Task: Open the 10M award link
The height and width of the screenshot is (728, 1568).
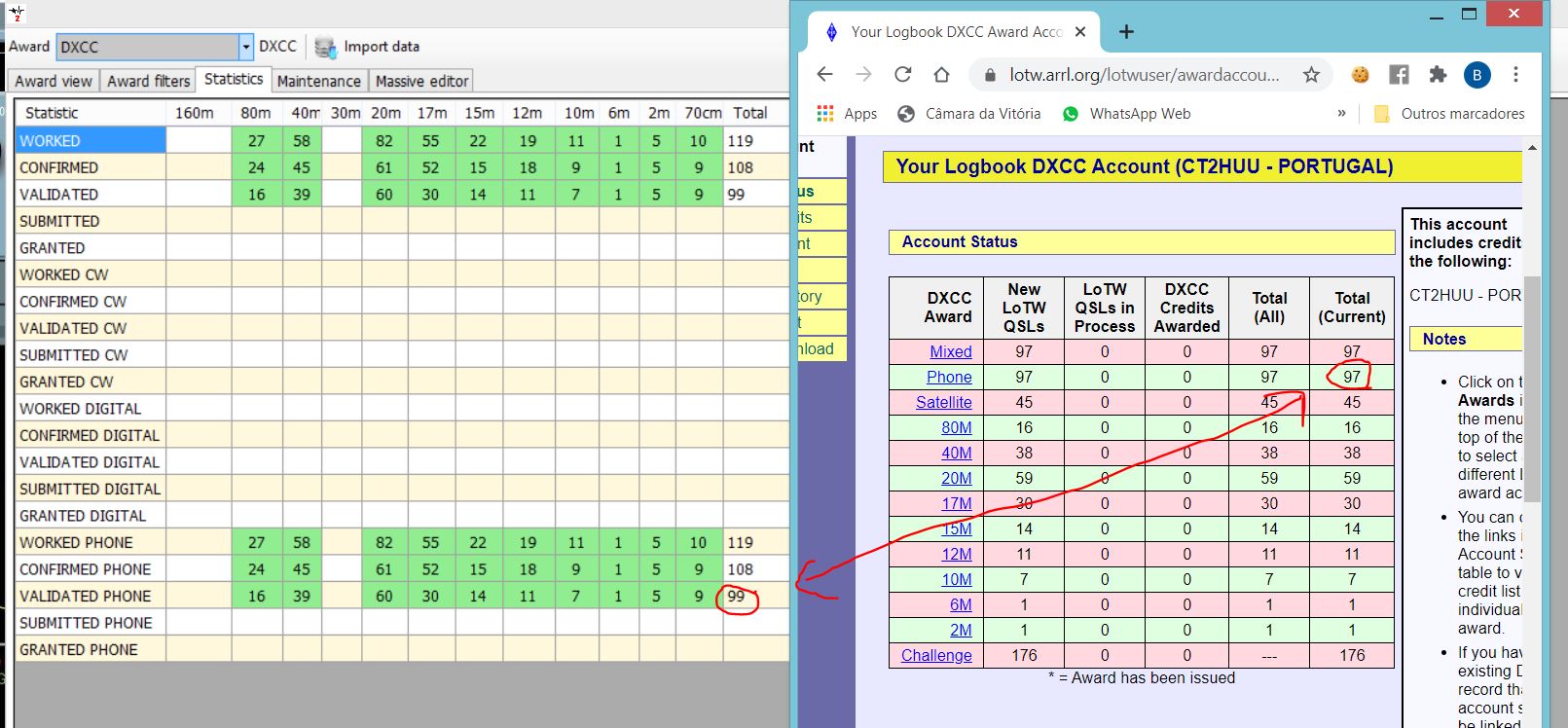Action: [x=957, y=579]
